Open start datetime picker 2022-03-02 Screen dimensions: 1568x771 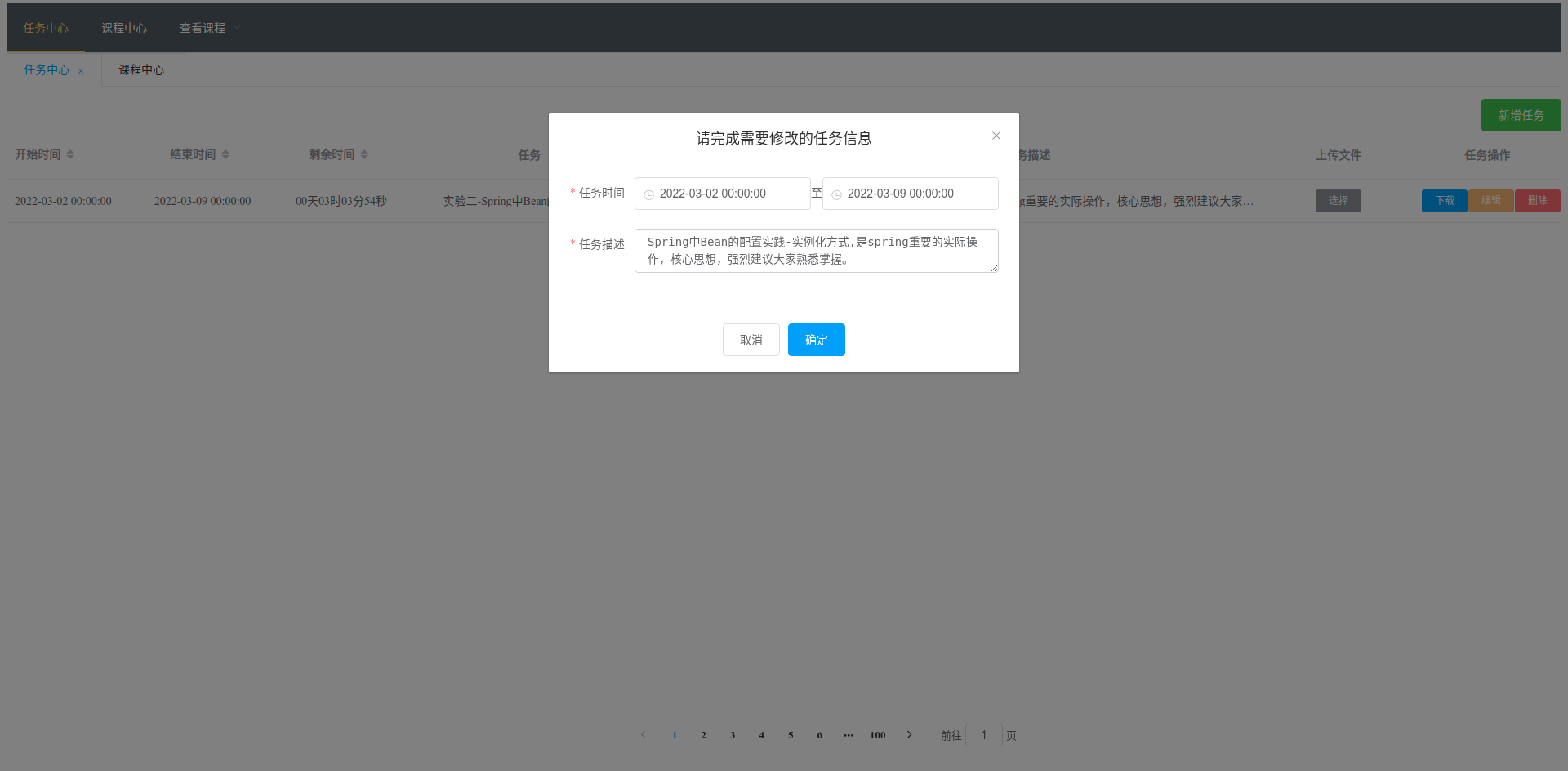(x=723, y=194)
